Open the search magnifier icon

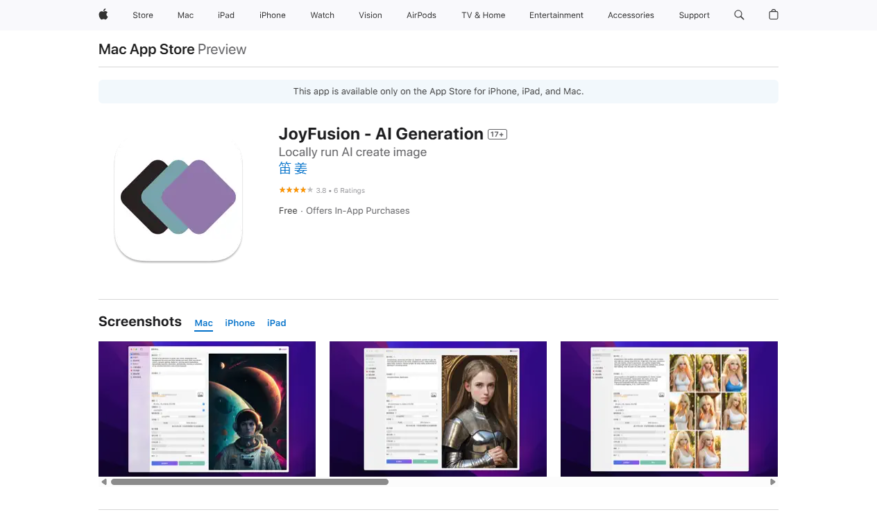coord(739,15)
